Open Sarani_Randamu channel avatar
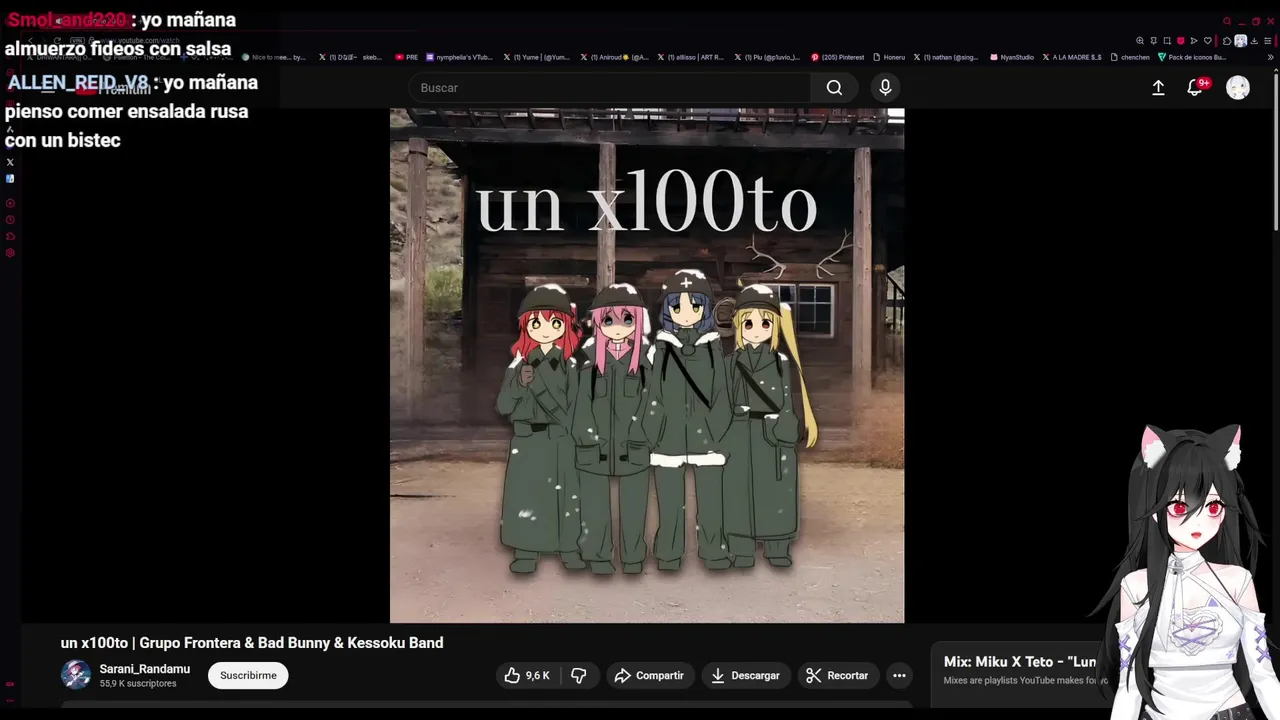Image resolution: width=1280 pixels, height=720 pixels. 76,675
